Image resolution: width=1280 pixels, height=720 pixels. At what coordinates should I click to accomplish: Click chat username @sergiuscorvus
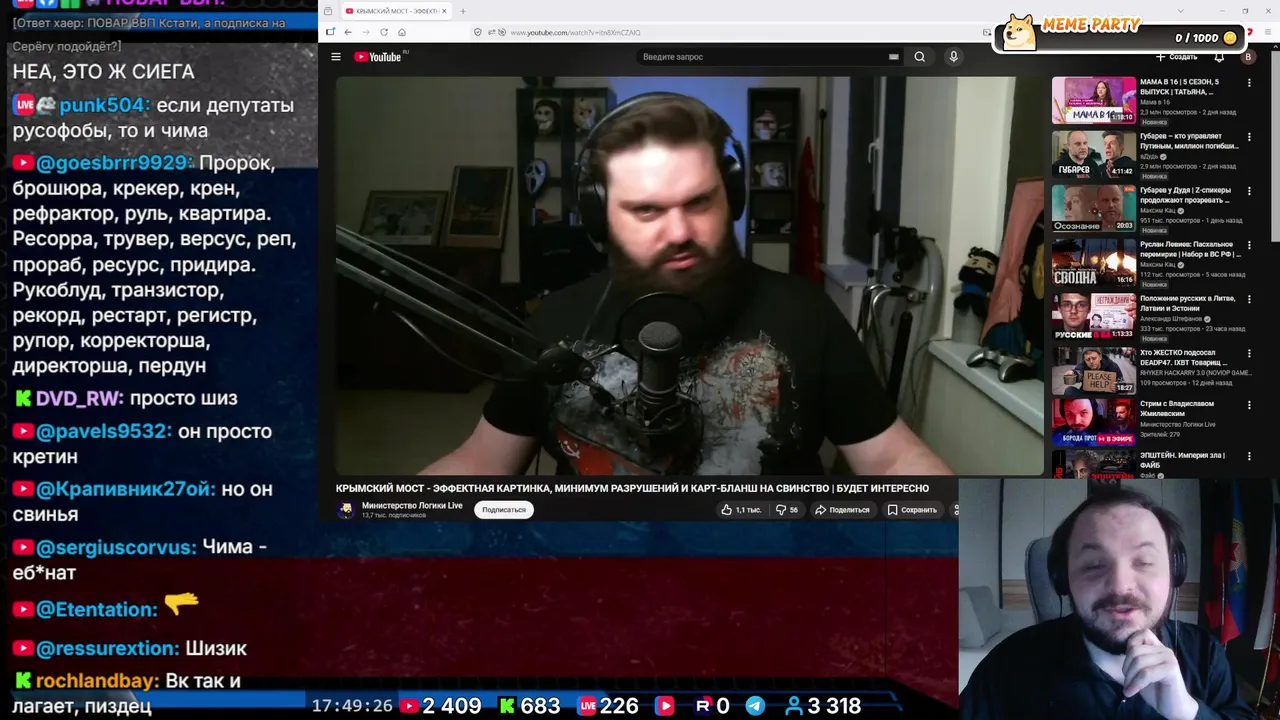[116, 548]
